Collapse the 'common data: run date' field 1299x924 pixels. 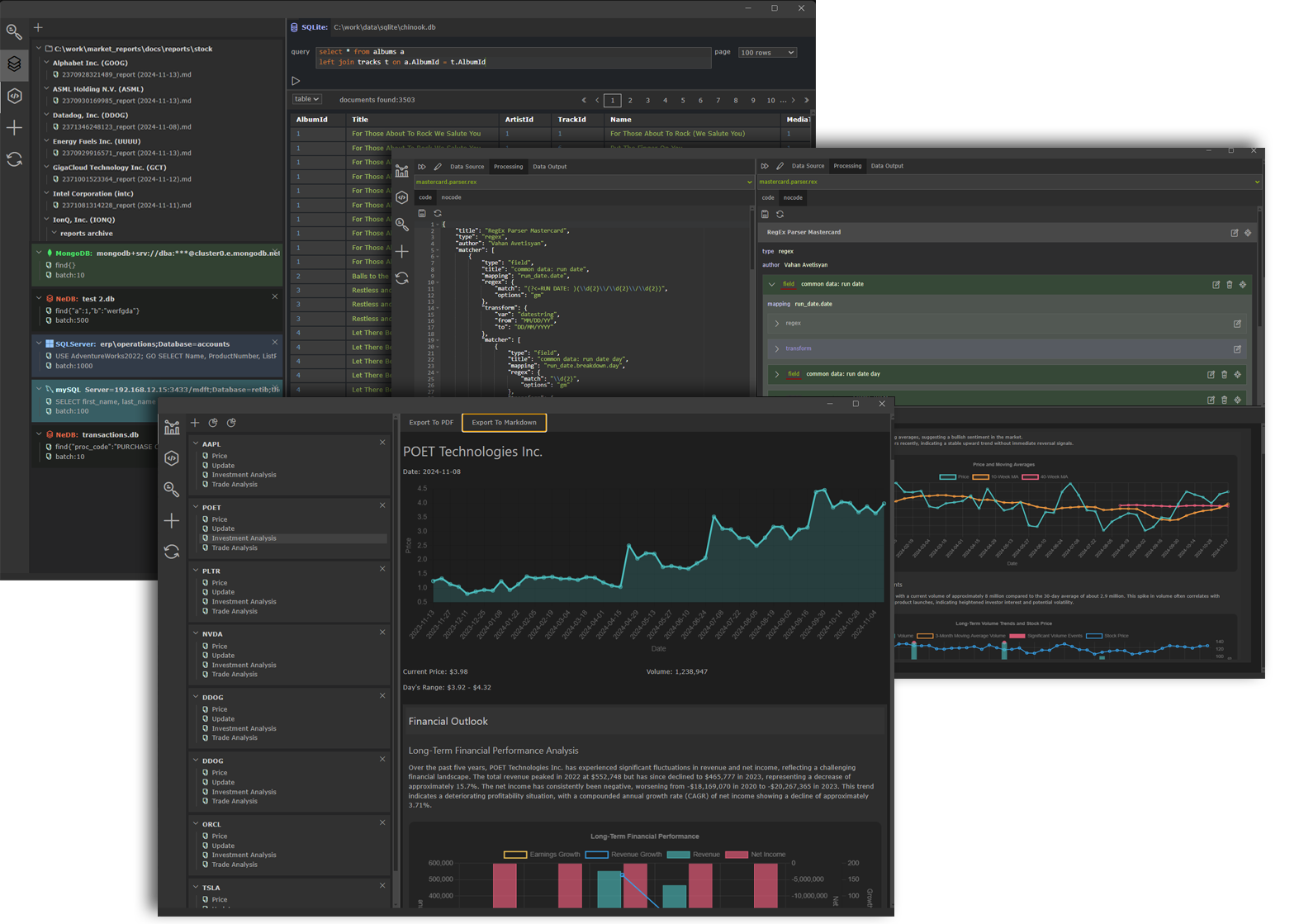point(772,285)
